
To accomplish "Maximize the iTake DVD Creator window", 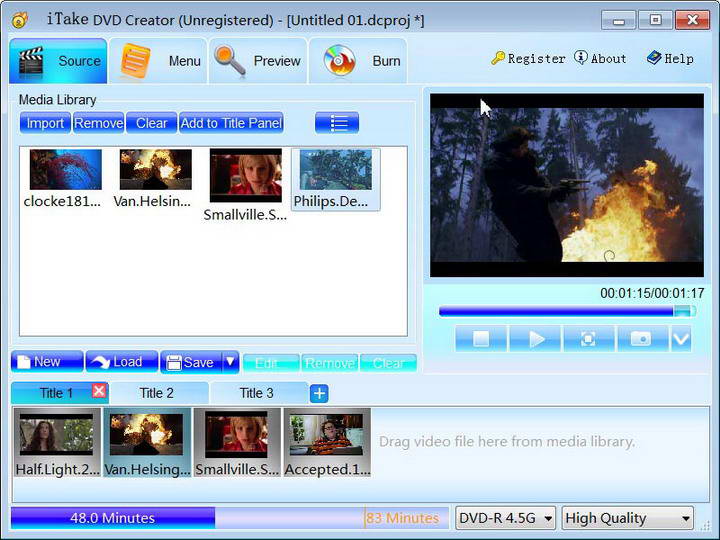I will pos(655,20).
